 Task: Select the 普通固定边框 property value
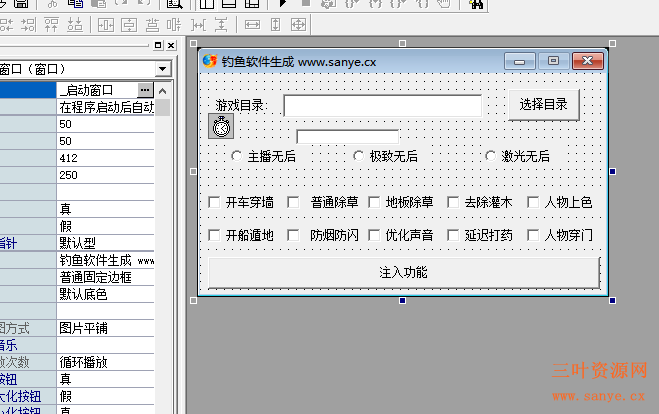(x=105, y=277)
